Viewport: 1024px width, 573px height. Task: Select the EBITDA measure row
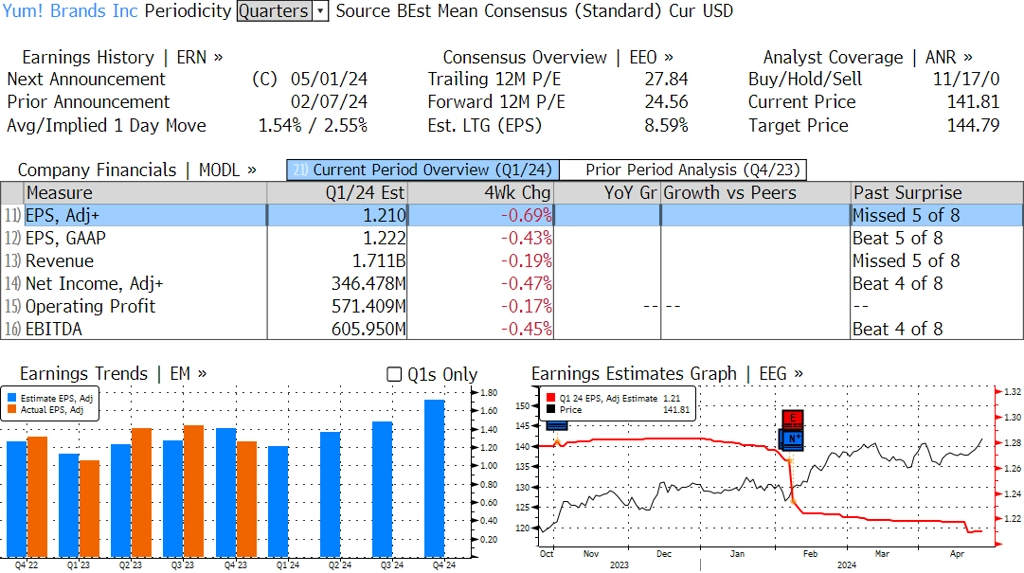pyautogui.click(x=512, y=329)
